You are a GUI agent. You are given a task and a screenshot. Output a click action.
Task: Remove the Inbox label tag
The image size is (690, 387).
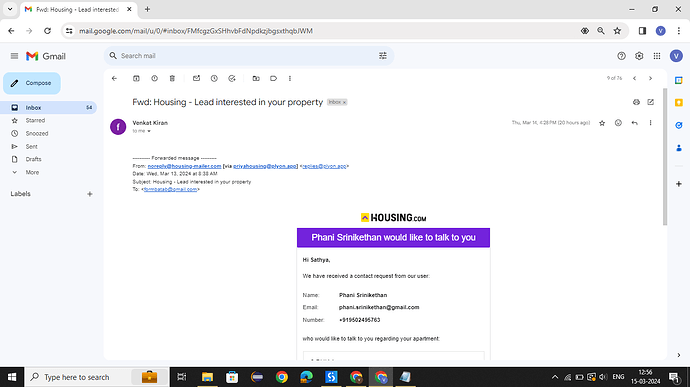345,102
